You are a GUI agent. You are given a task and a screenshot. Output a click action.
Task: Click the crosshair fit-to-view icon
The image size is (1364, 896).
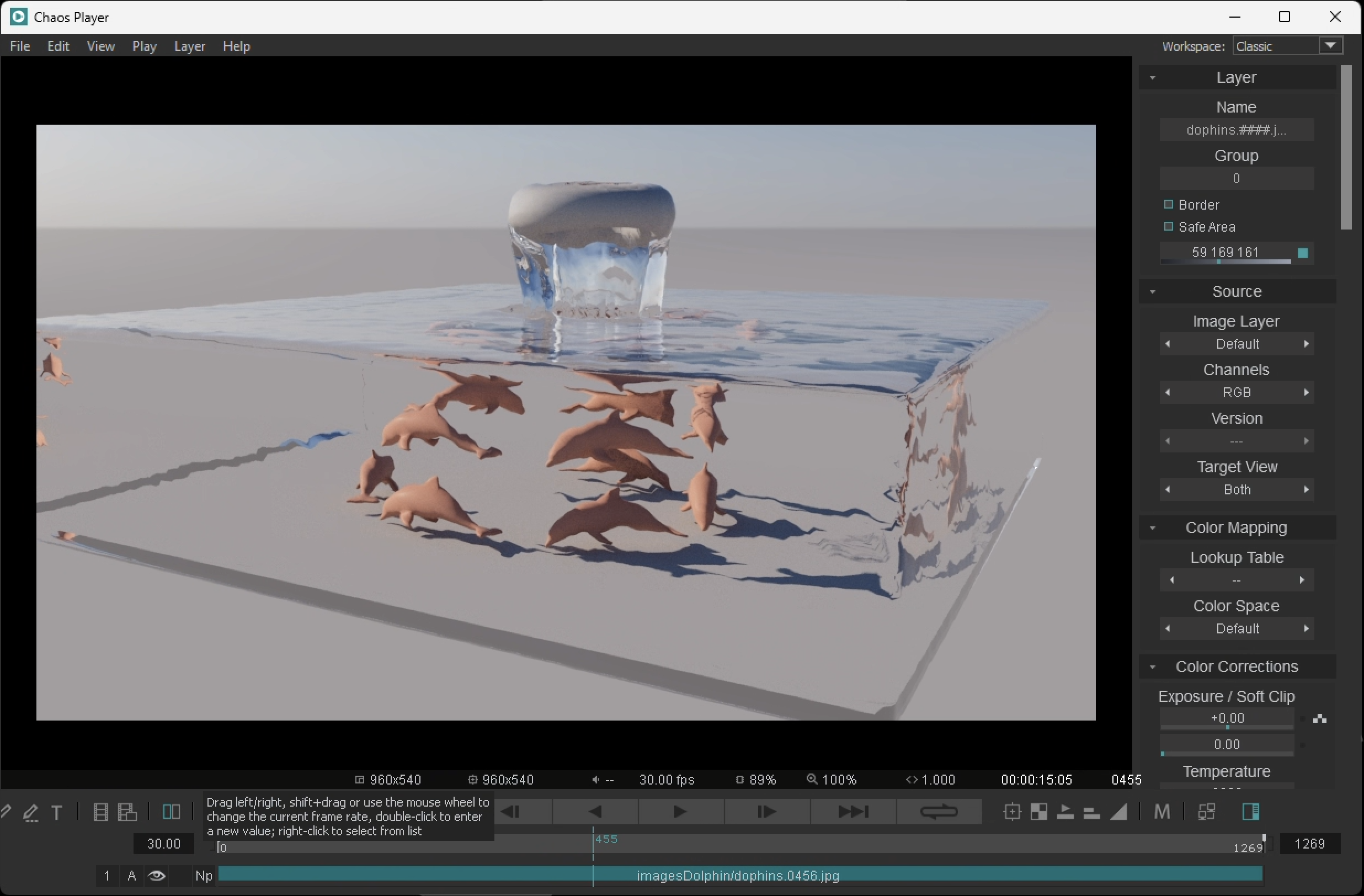coord(1013,812)
